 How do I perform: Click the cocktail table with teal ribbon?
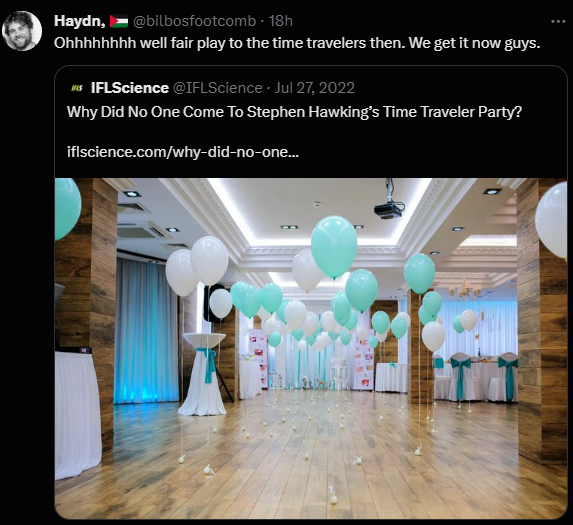204,373
